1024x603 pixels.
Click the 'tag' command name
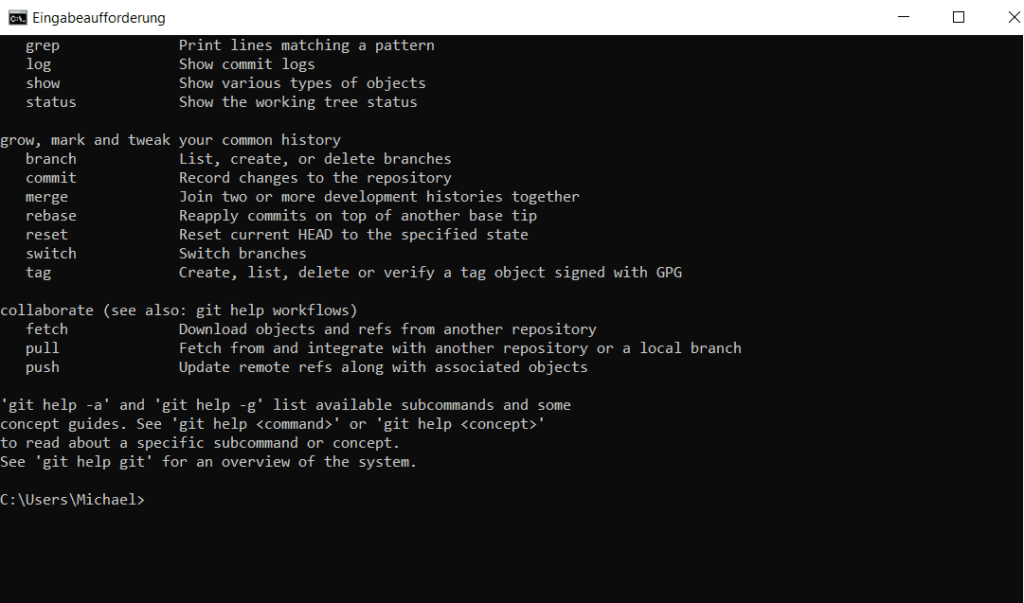pos(38,273)
